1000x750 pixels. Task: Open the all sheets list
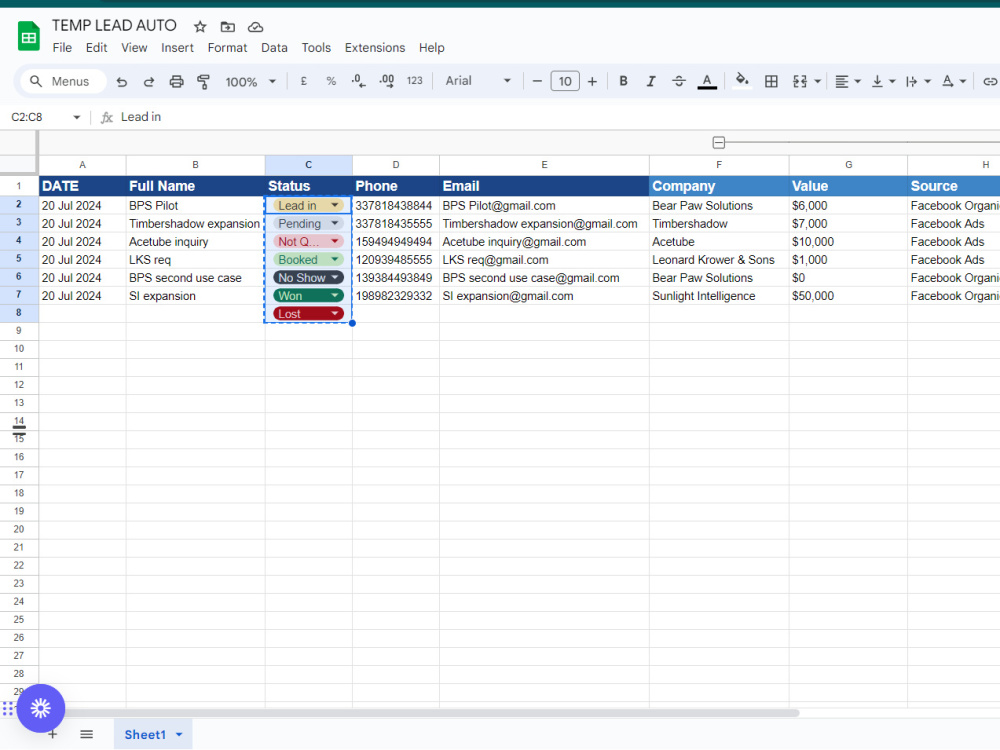point(87,735)
